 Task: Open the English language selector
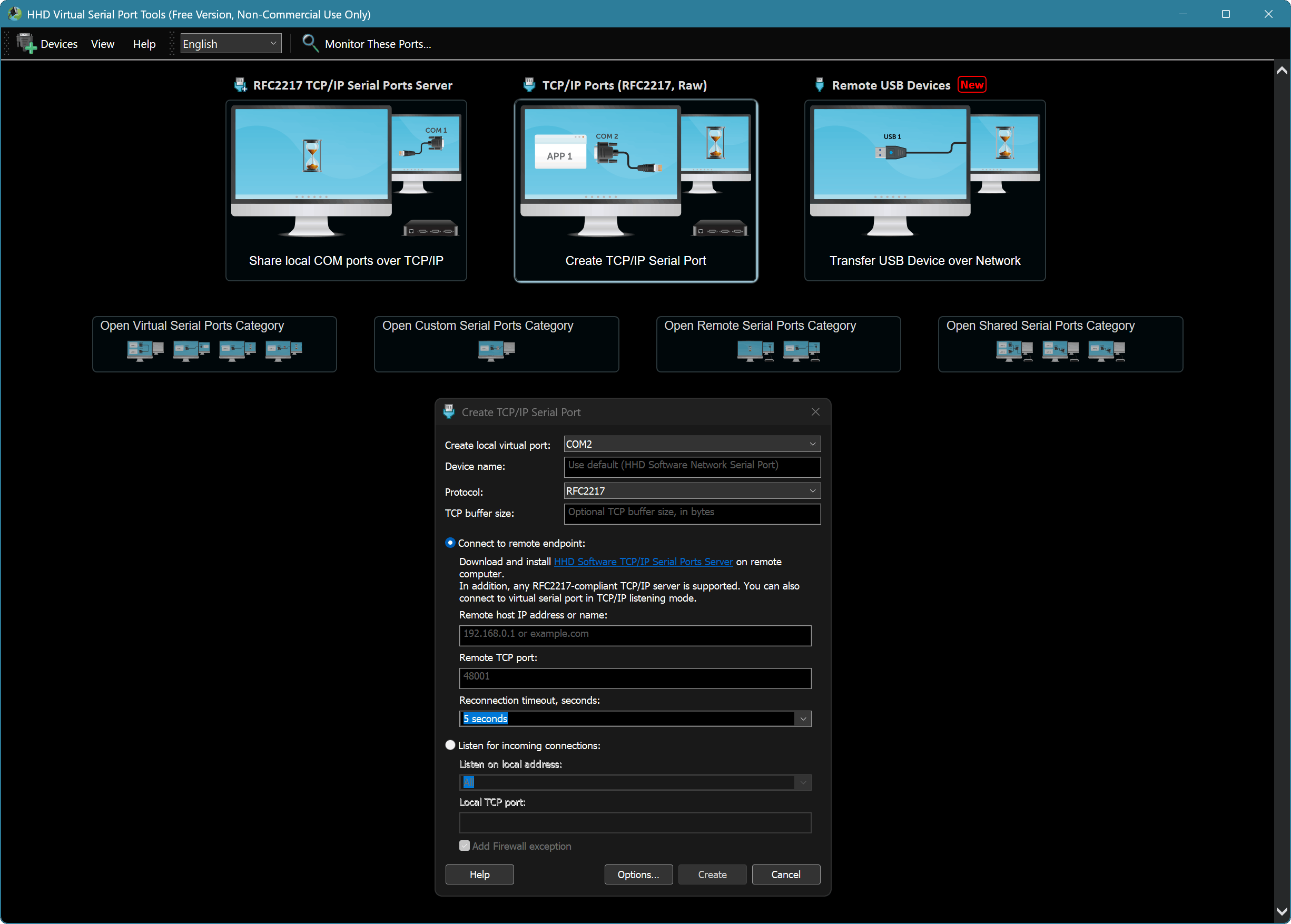point(230,43)
